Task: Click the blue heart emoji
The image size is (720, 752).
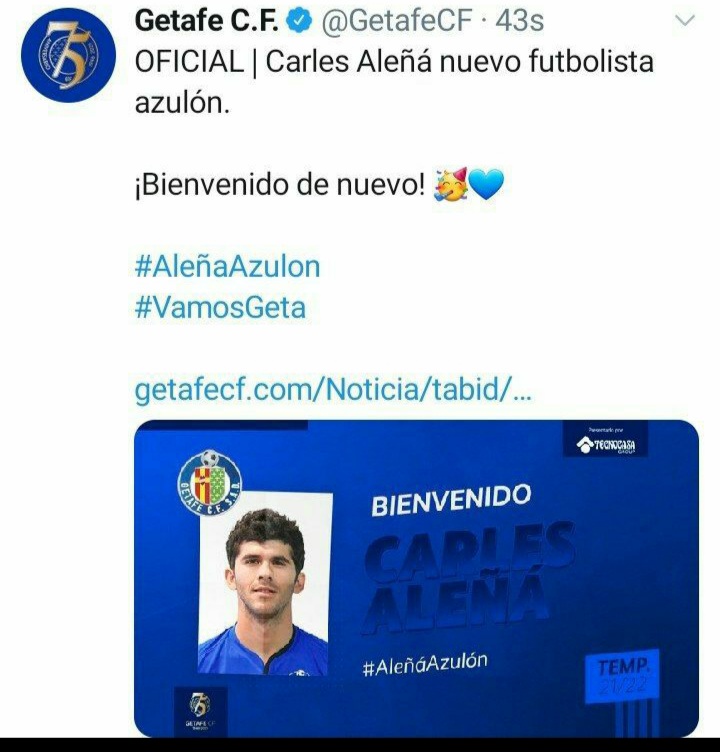Action: 486,185
